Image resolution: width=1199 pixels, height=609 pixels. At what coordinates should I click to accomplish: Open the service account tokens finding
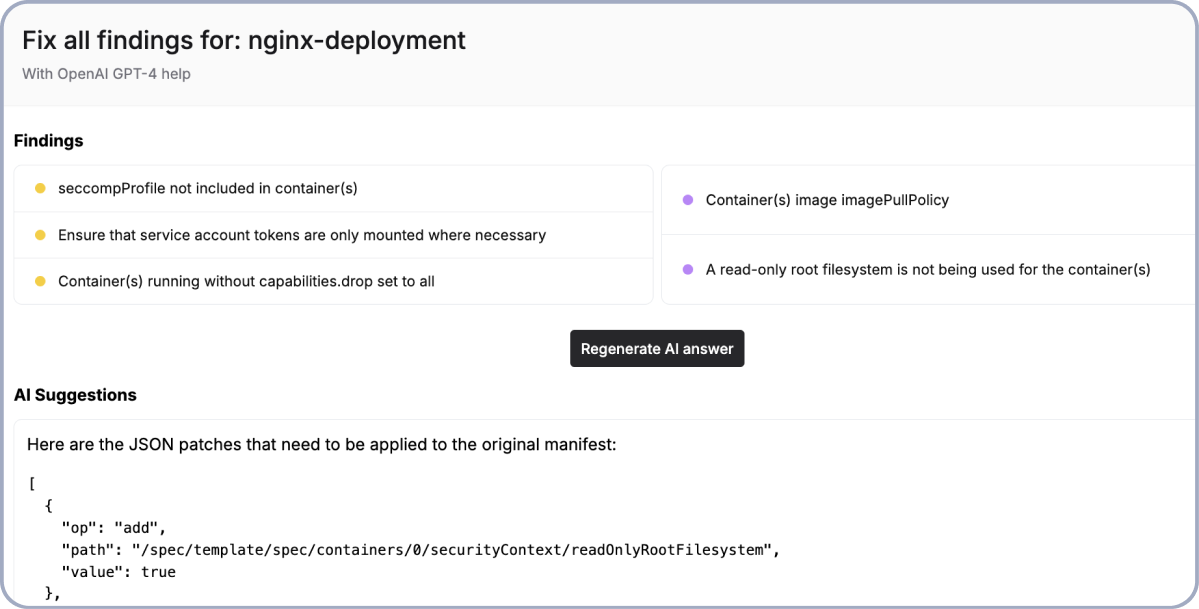[x=301, y=235]
